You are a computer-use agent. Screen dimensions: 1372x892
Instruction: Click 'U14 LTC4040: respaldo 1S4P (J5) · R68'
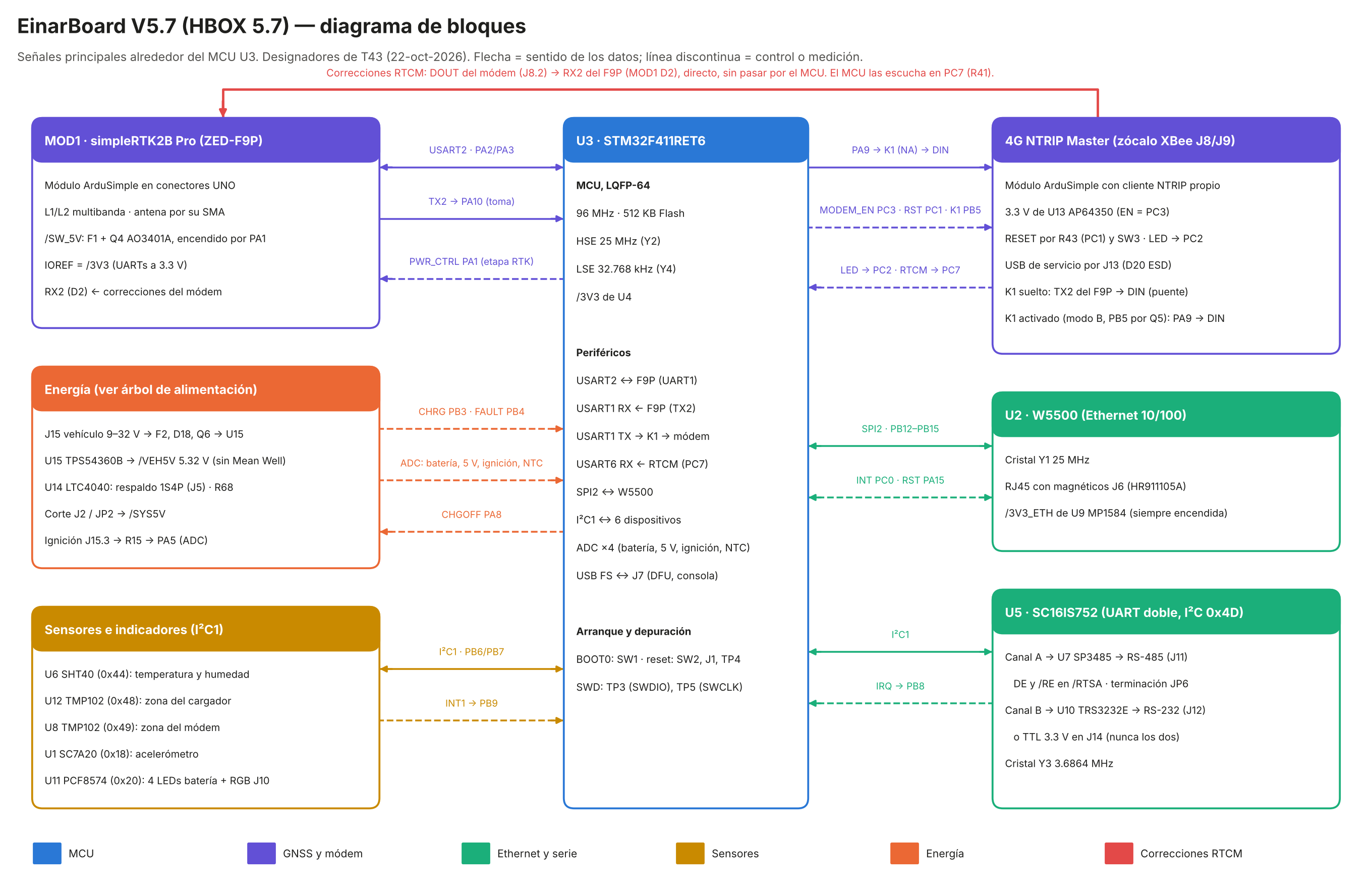(x=139, y=487)
